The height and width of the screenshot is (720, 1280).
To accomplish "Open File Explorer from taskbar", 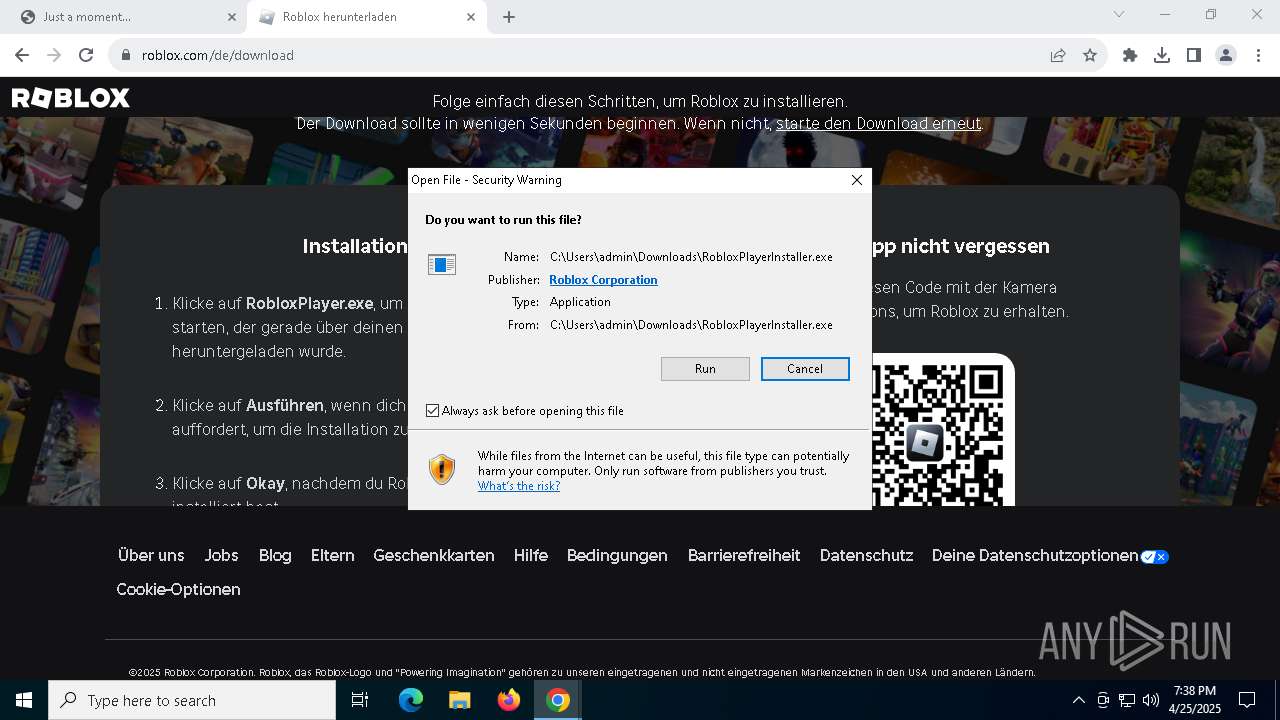I will click(x=459, y=700).
